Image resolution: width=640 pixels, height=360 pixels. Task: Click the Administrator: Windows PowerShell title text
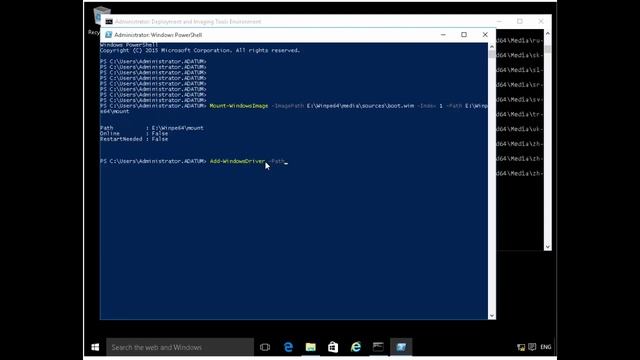158,35
